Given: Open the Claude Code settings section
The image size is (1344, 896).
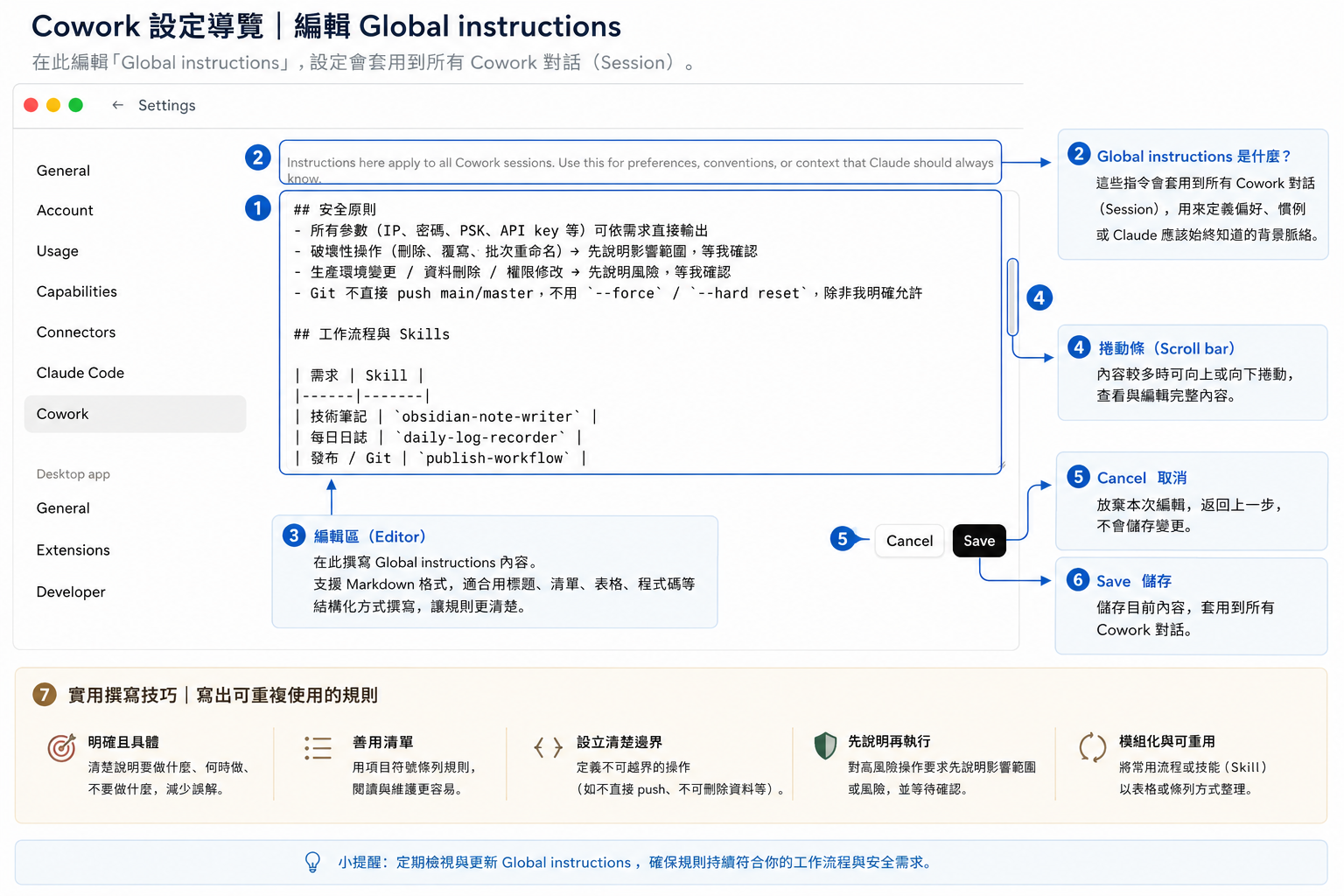Looking at the screenshot, I should point(80,373).
